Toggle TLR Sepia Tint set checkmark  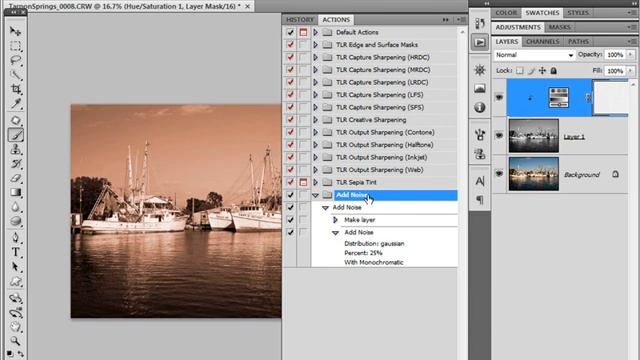[x=290, y=182]
